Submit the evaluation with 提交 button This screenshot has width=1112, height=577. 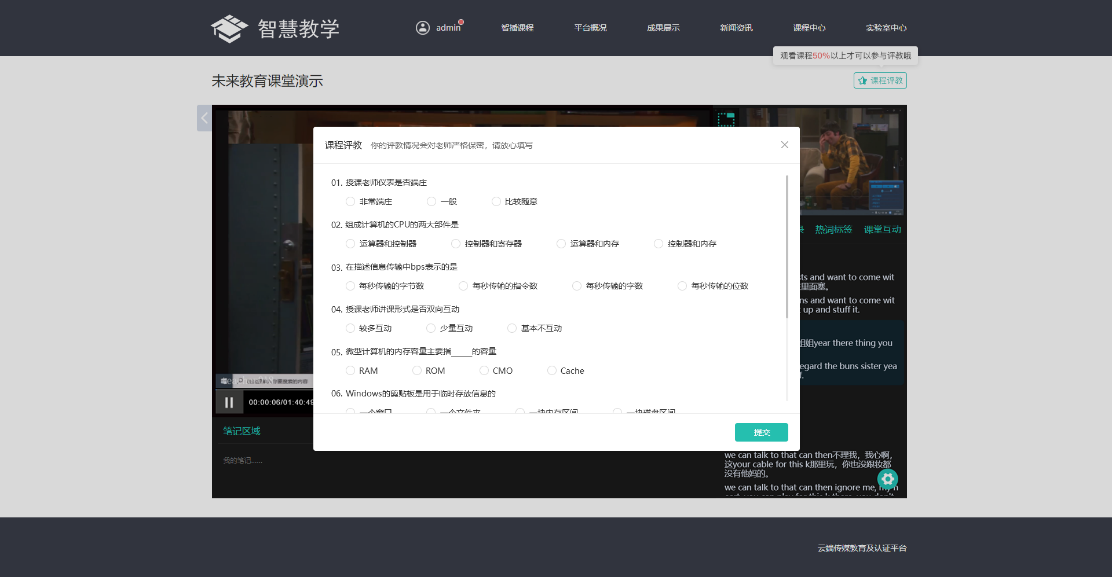761,432
